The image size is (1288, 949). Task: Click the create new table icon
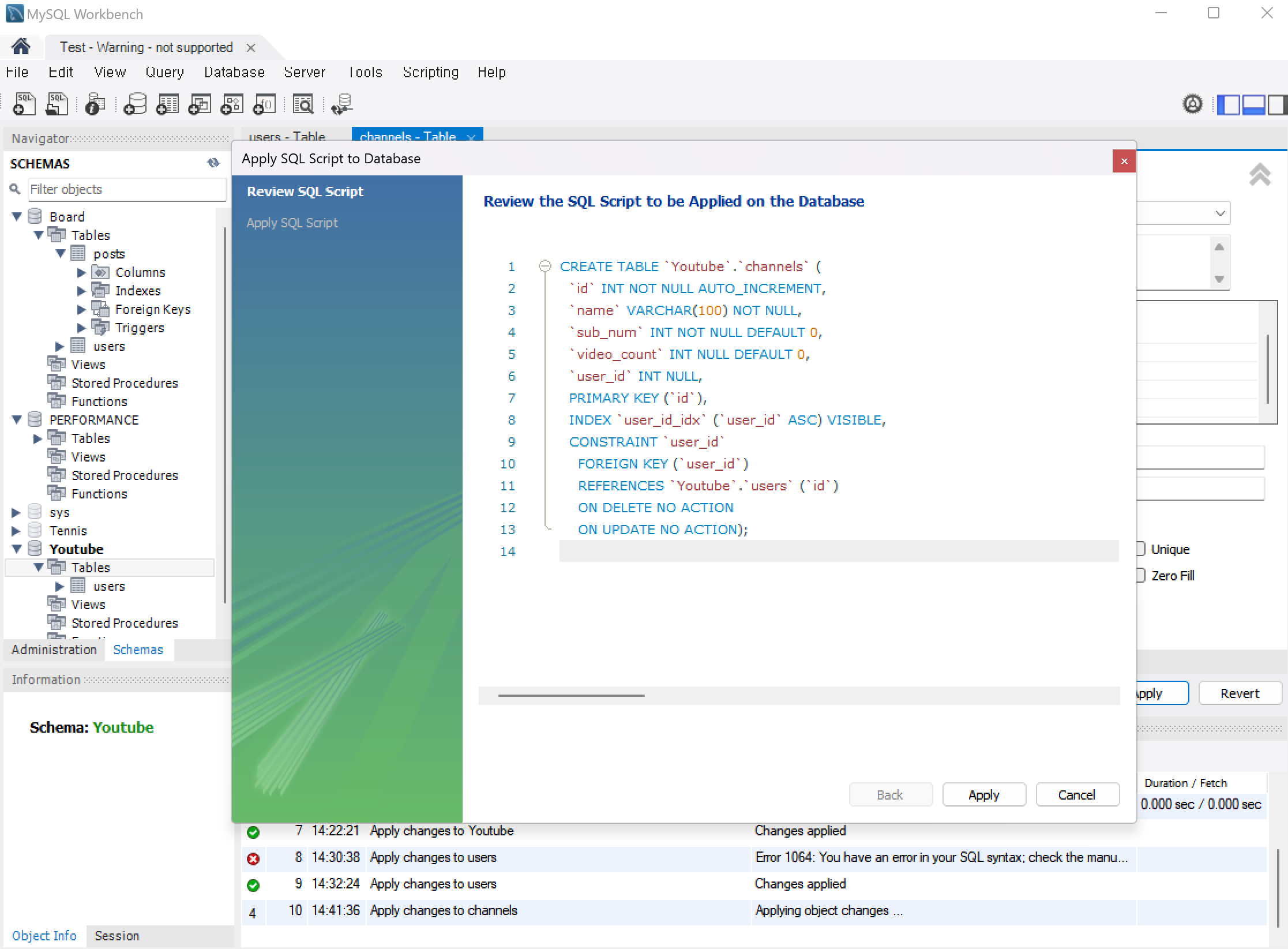coord(167,104)
